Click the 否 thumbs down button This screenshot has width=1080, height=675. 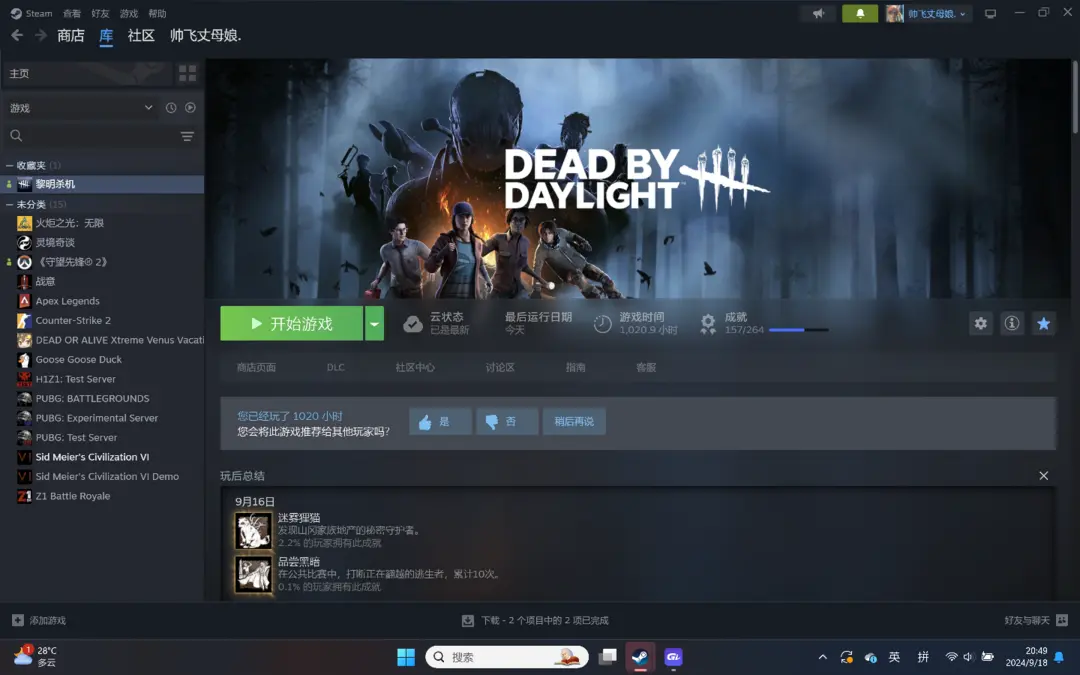tap(507, 422)
